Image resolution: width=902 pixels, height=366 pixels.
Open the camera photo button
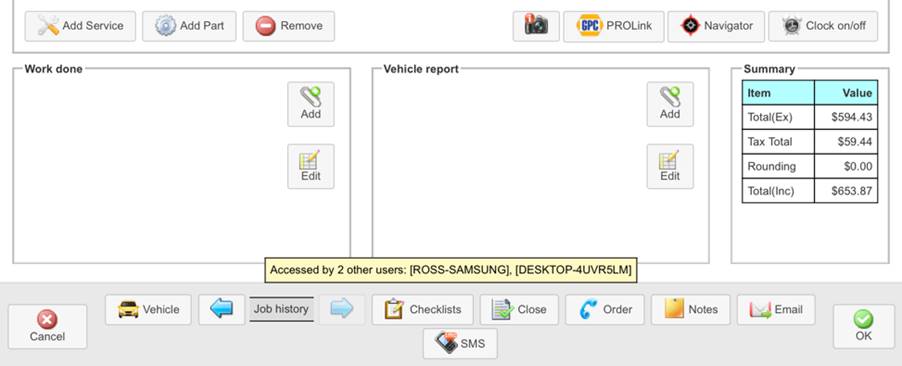point(536,26)
